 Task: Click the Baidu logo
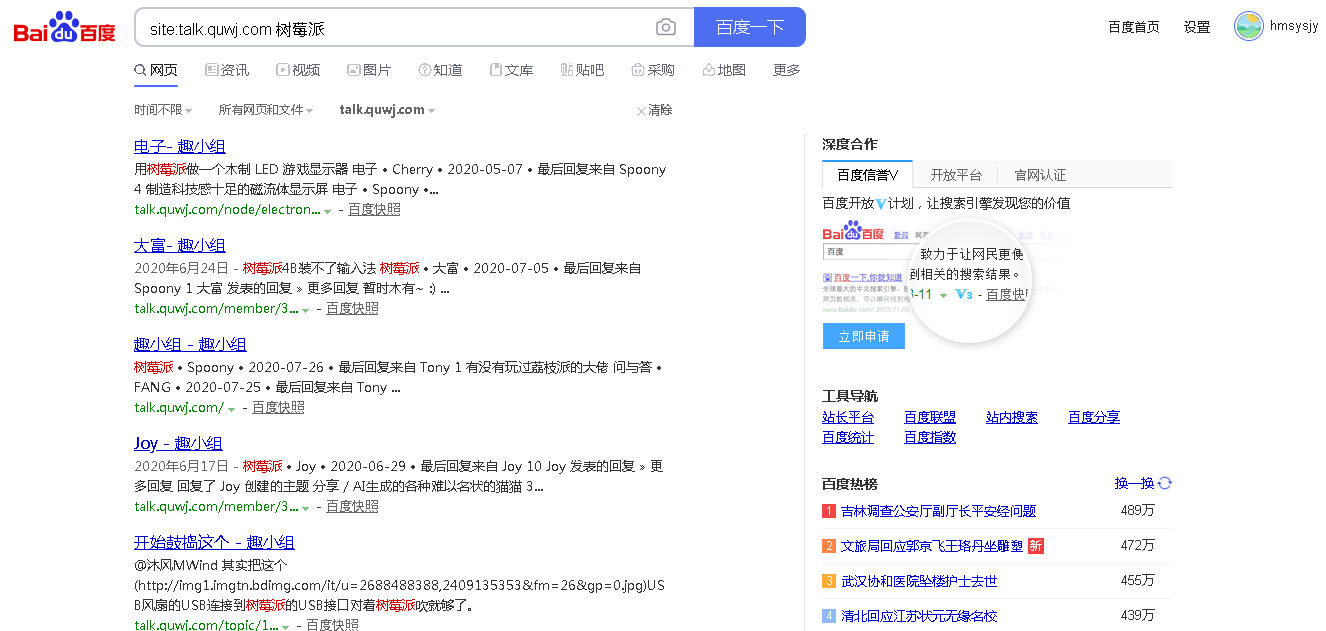(x=64, y=28)
